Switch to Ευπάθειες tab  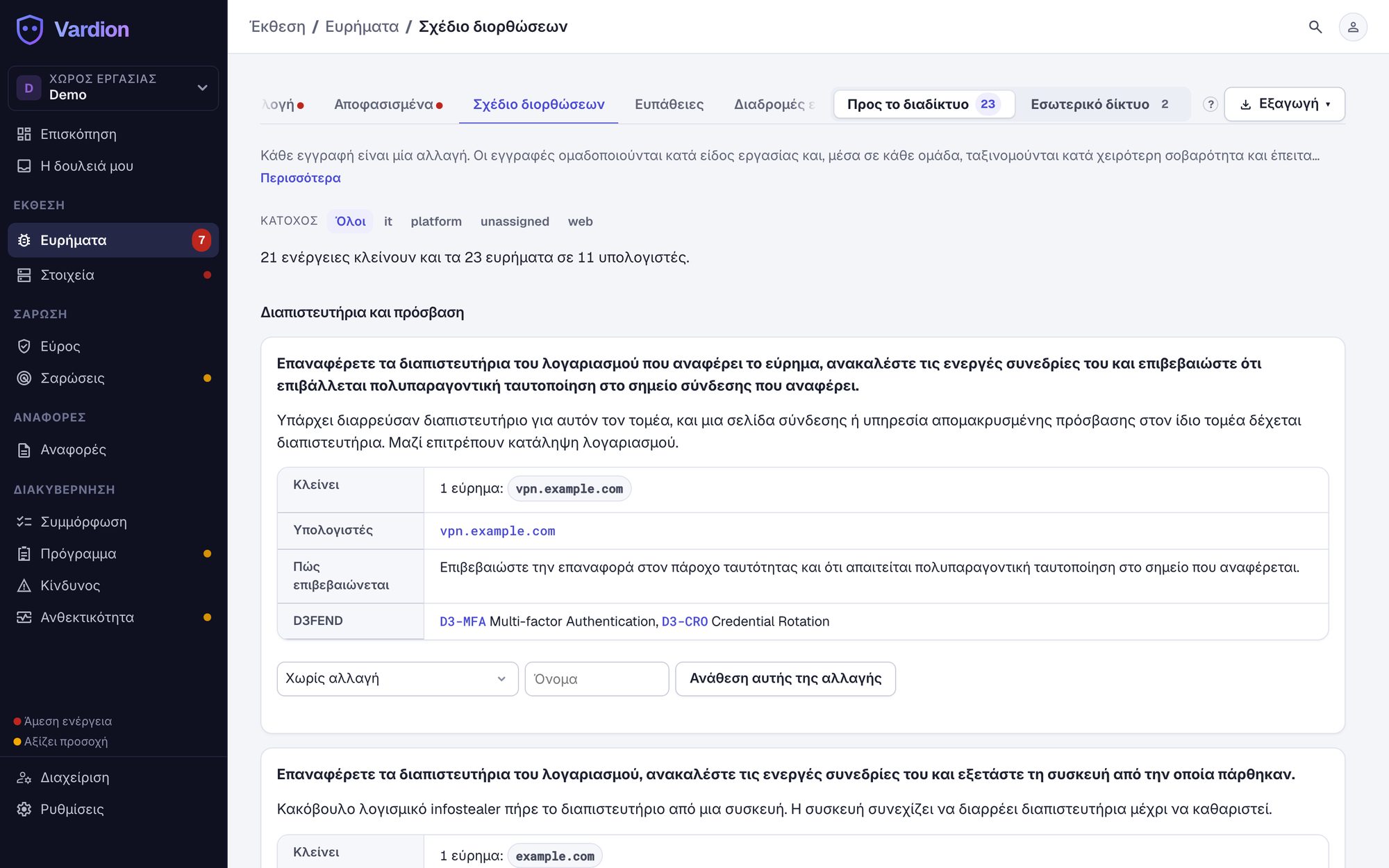669,104
